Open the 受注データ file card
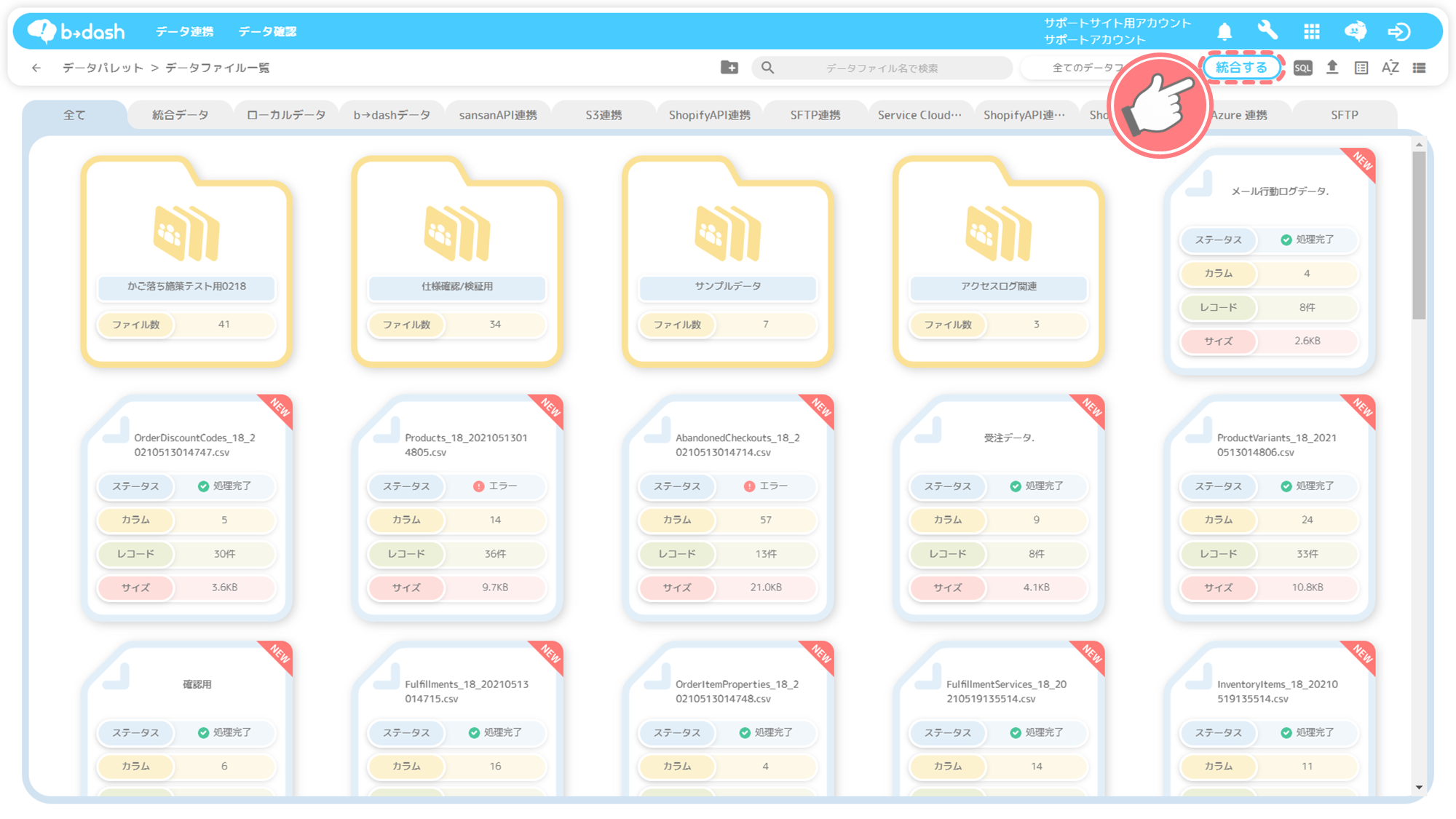The image size is (1456, 819). tap(999, 508)
